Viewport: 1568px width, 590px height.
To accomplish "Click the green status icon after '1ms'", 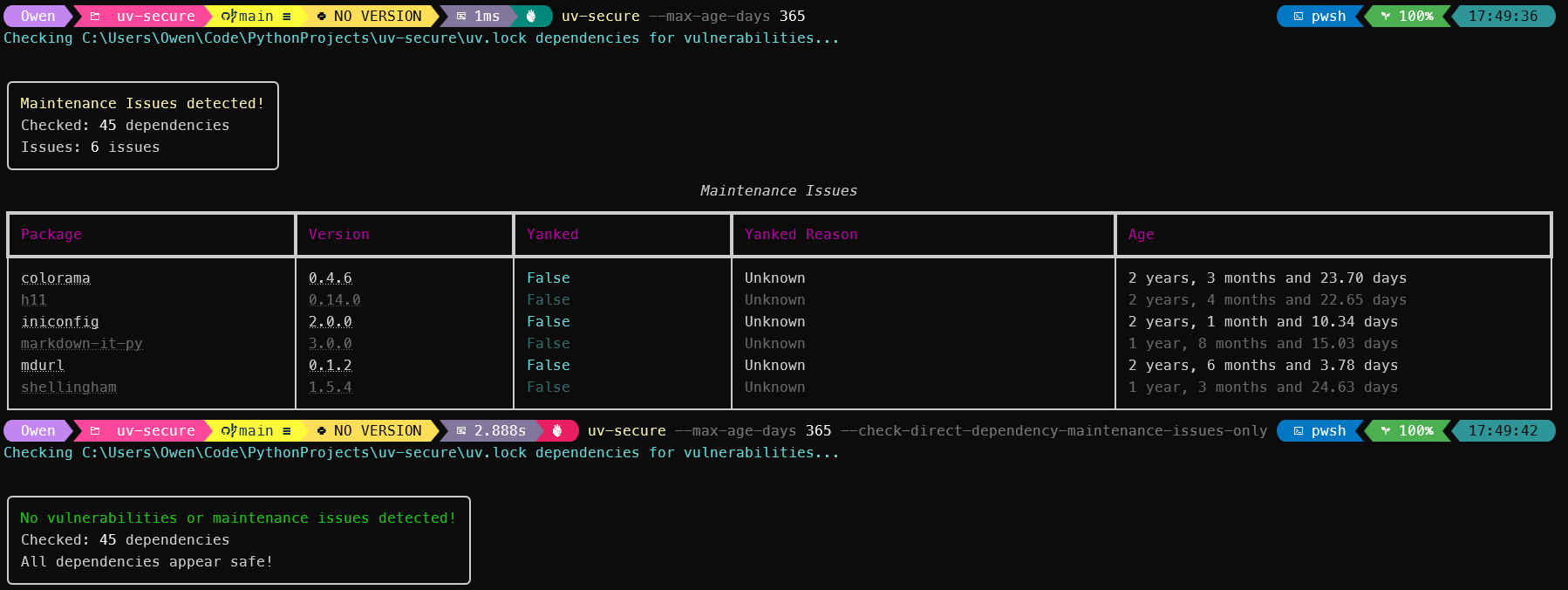I will tap(530, 17).
